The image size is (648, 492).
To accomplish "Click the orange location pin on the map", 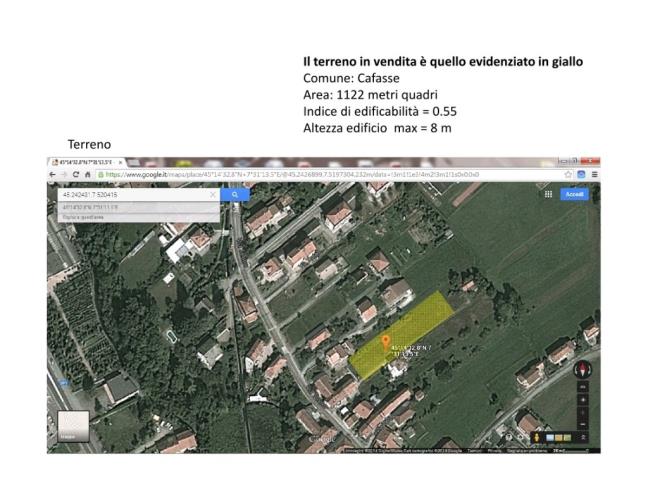I will click(x=386, y=342).
